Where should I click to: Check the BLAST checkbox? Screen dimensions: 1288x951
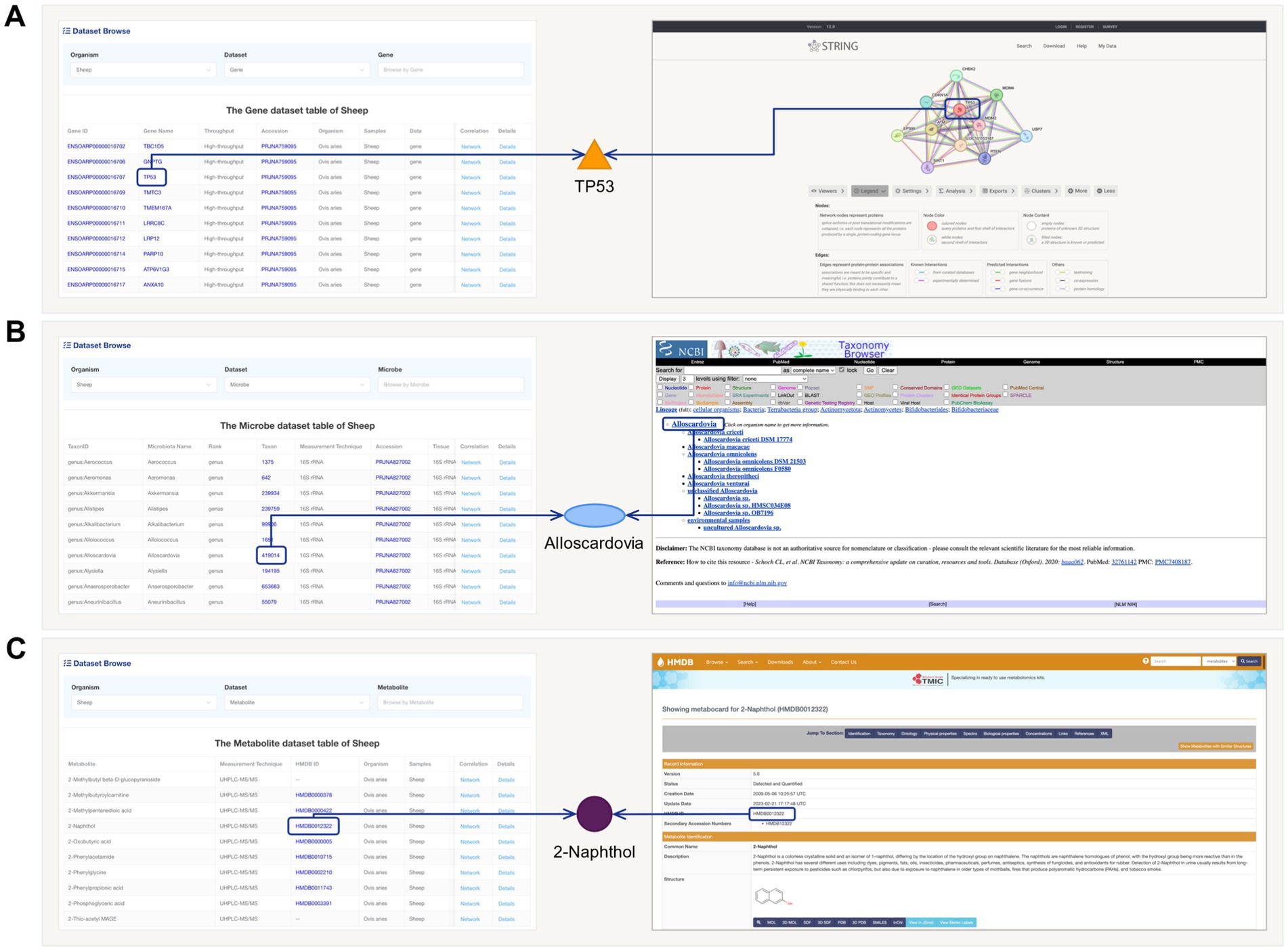coord(800,394)
